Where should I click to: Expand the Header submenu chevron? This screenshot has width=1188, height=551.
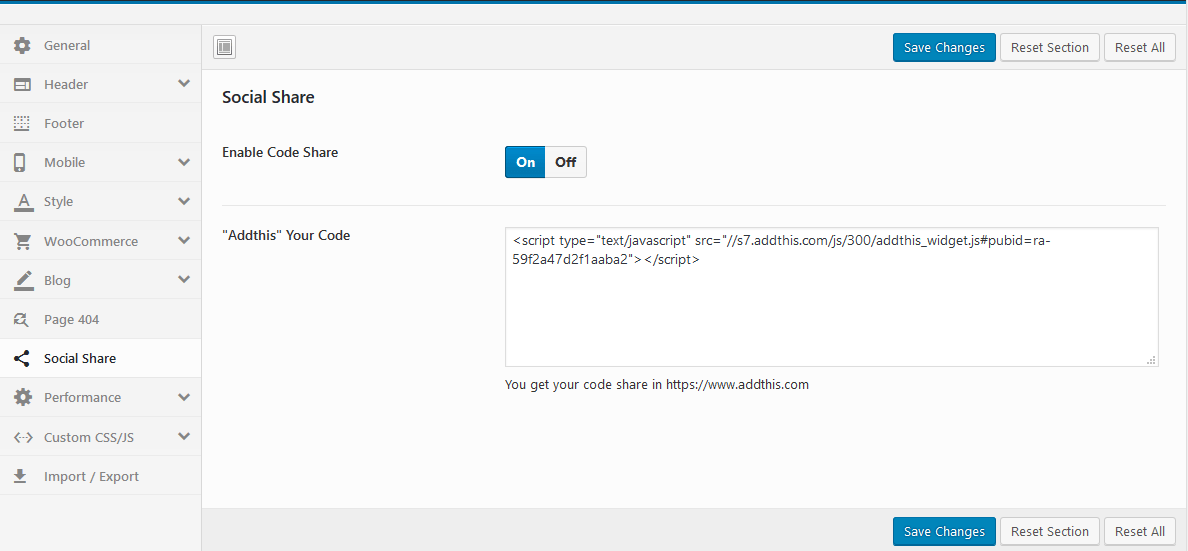(x=183, y=83)
